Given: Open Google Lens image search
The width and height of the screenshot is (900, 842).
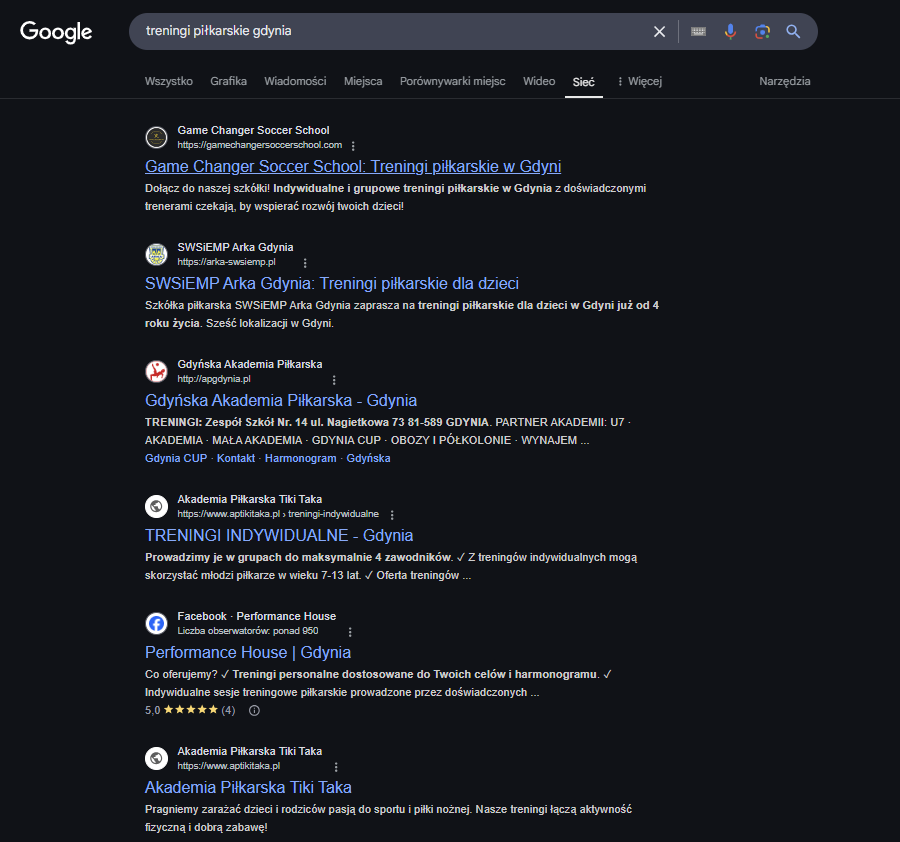Looking at the screenshot, I should click(x=762, y=32).
